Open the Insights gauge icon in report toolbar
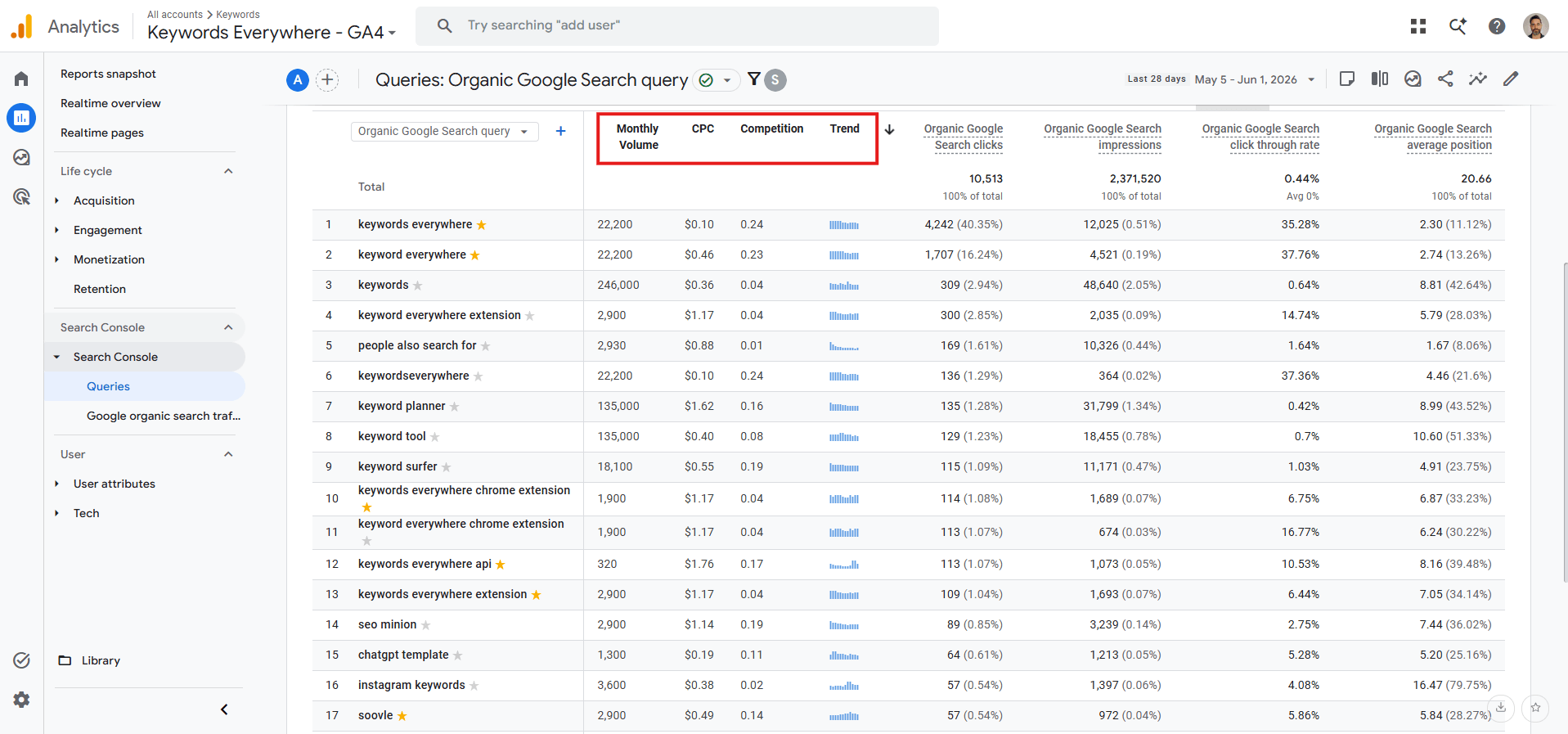1568x734 pixels. click(1413, 79)
